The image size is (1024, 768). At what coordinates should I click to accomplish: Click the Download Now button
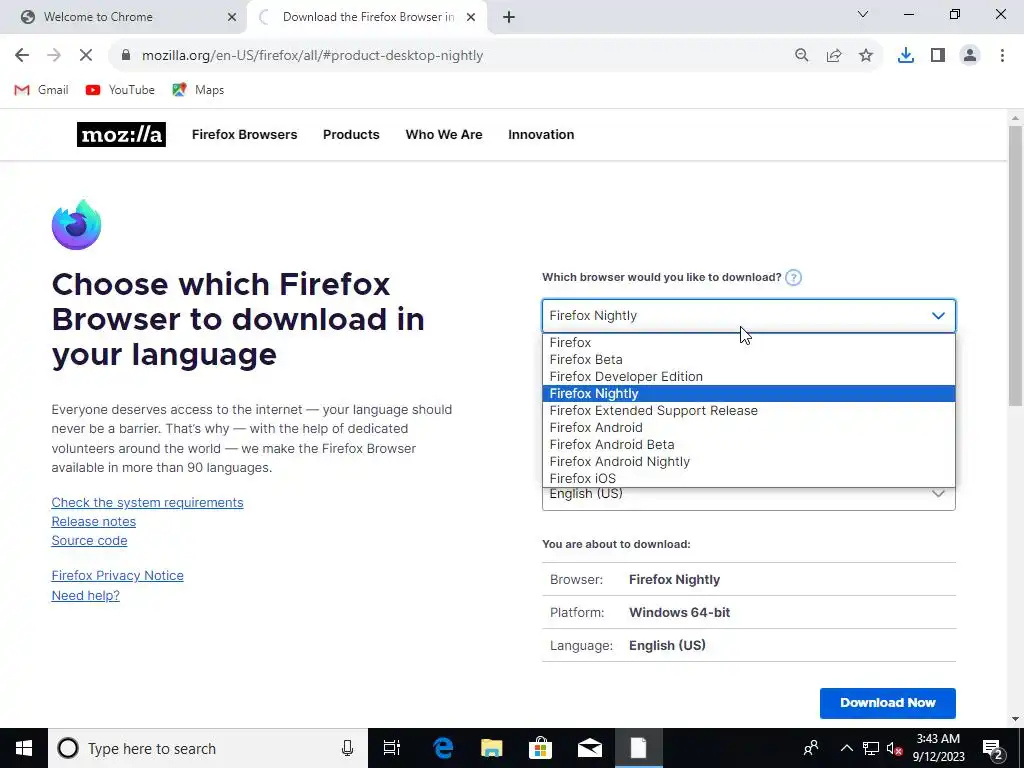point(888,703)
